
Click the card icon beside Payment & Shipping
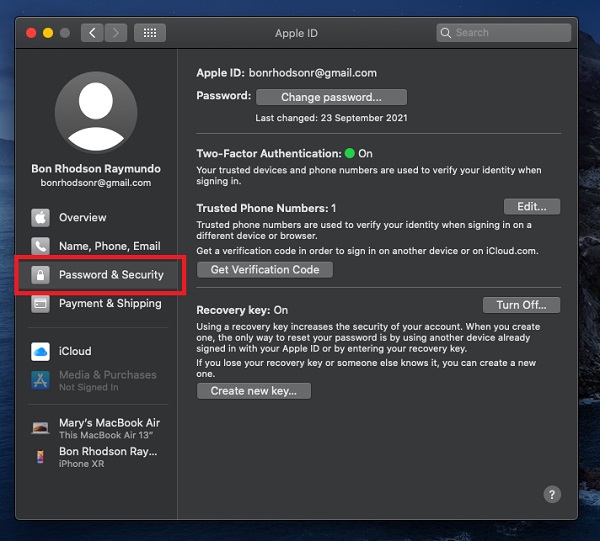coord(40,304)
